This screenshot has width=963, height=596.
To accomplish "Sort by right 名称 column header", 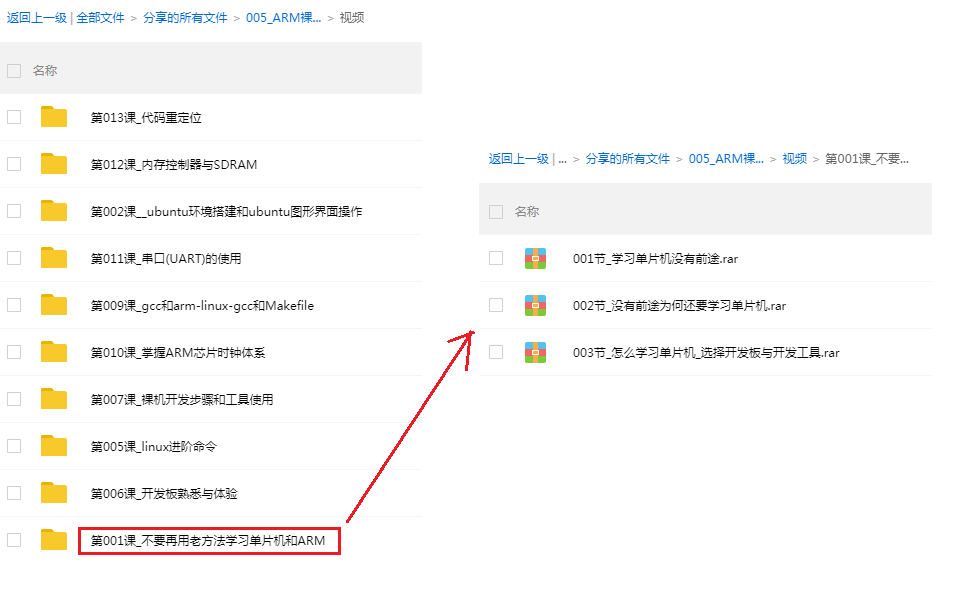I will (527, 212).
